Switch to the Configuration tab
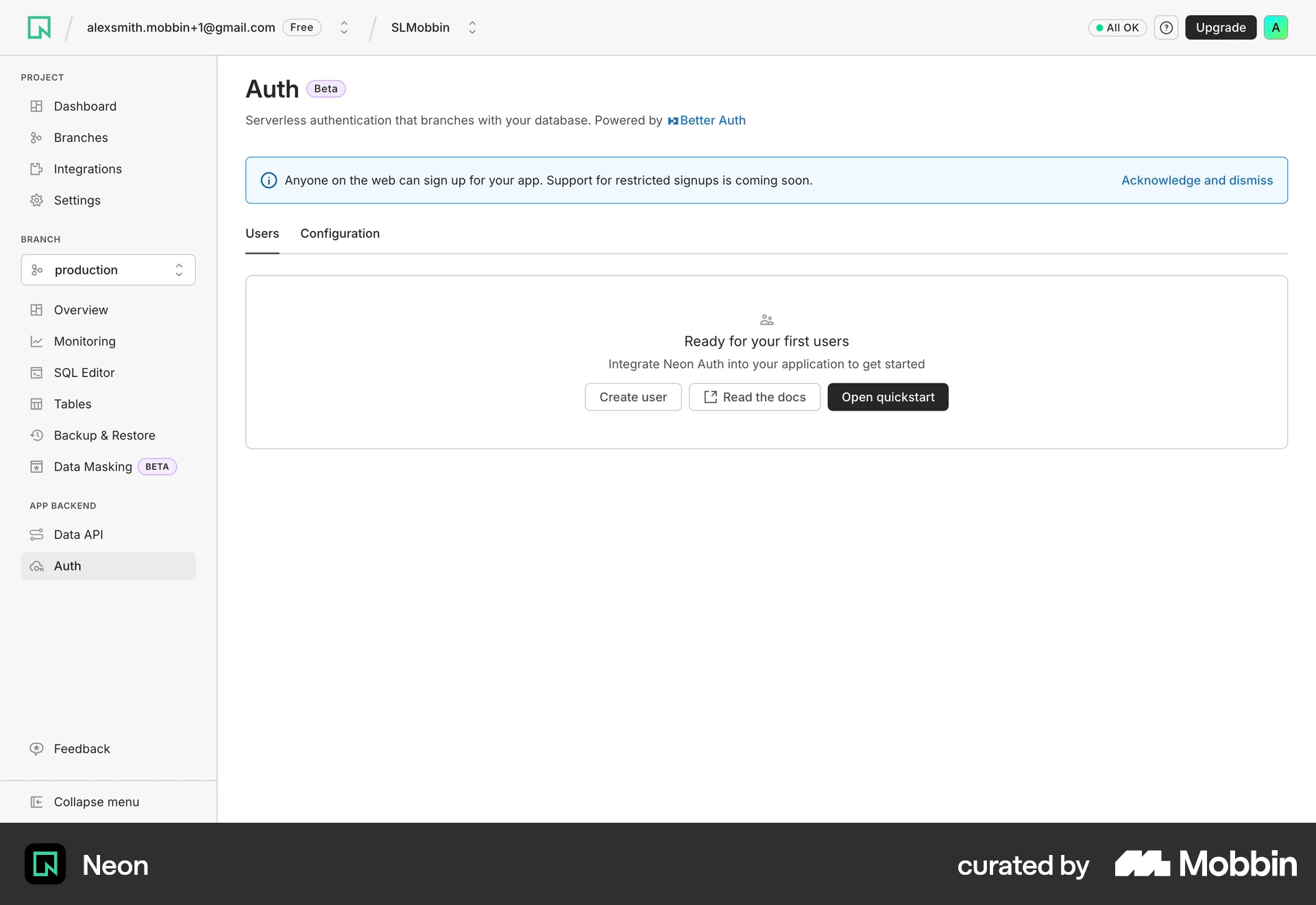1316x905 pixels. pyautogui.click(x=340, y=234)
